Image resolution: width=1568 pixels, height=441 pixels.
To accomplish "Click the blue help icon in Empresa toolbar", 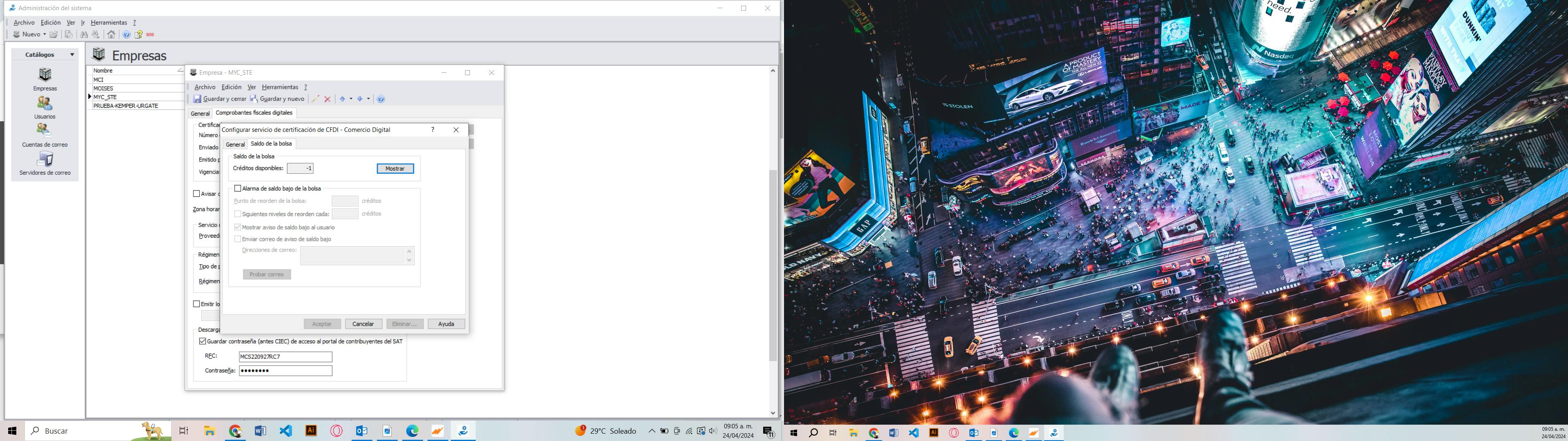I will (x=381, y=99).
